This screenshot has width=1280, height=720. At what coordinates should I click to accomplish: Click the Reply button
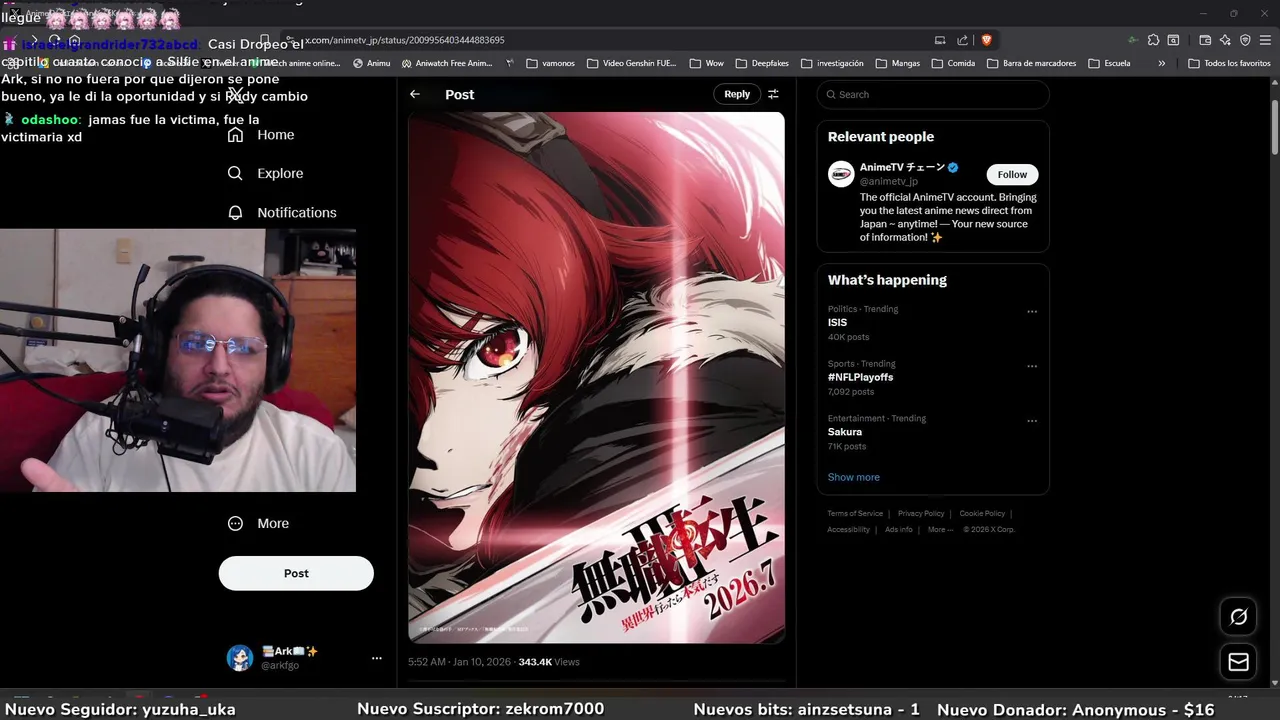pyautogui.click(x=737, y=94)
